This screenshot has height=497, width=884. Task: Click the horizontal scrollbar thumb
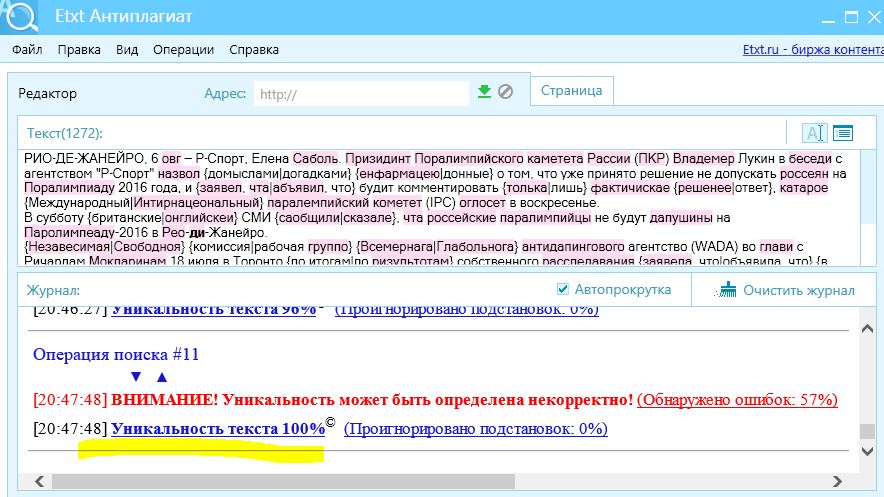point(283,481)
